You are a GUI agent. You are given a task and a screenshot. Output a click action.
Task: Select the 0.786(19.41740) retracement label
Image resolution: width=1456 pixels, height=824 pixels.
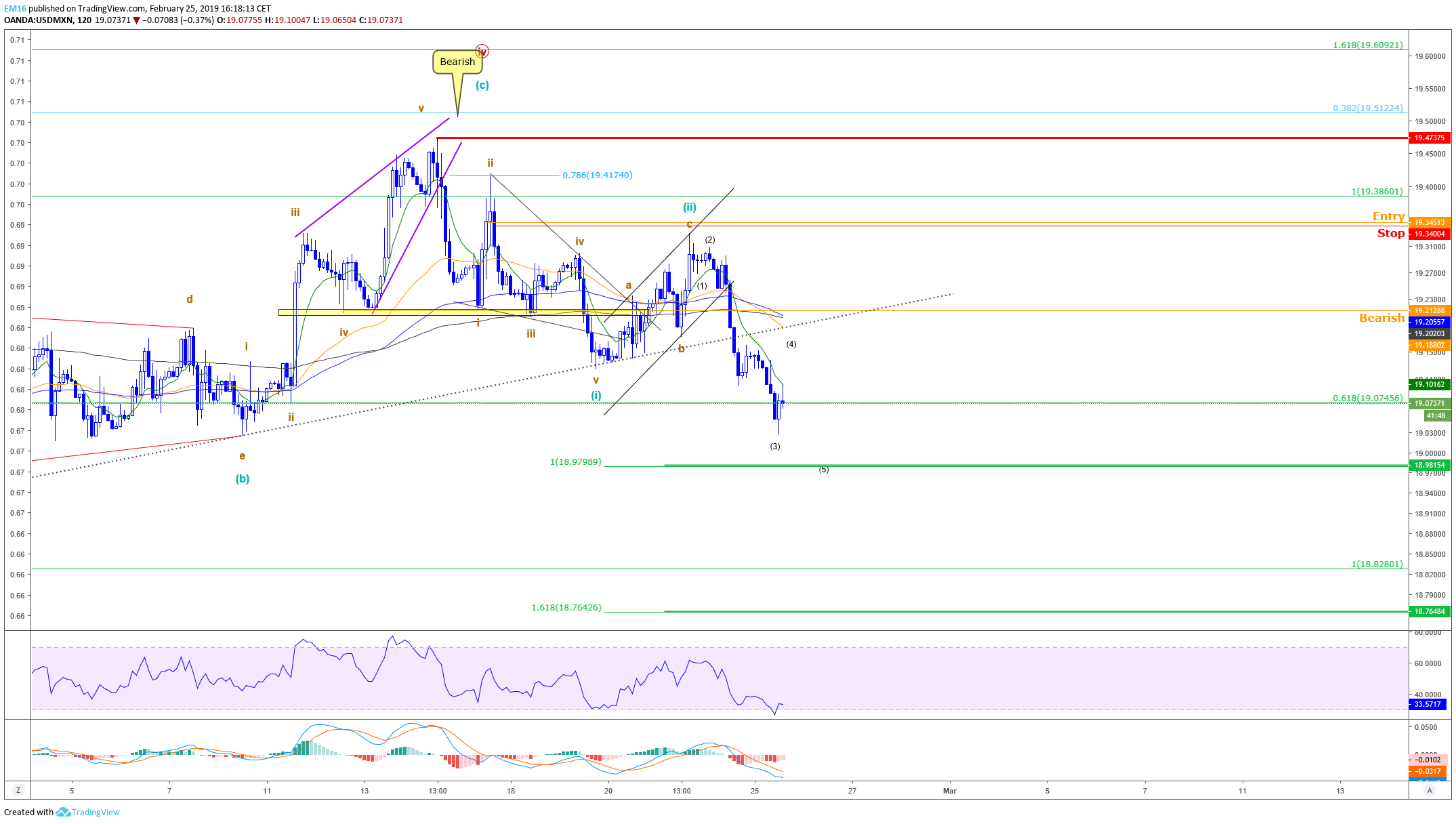[598, 176]
